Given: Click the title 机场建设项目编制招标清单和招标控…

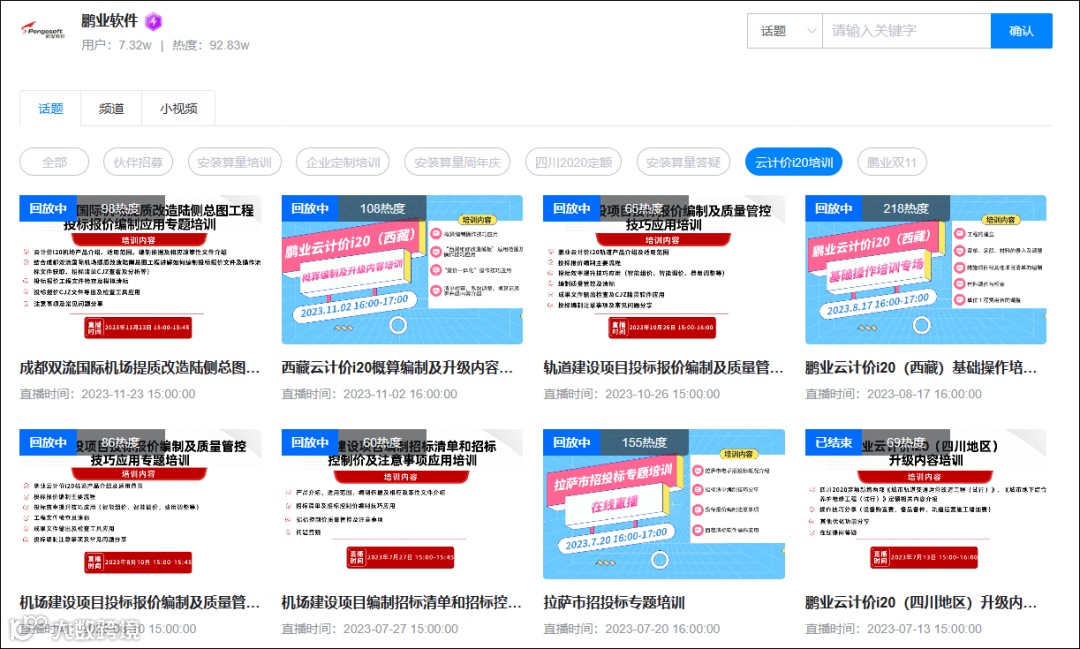Looking at the screenshot, I should click(x=402, y=602).
